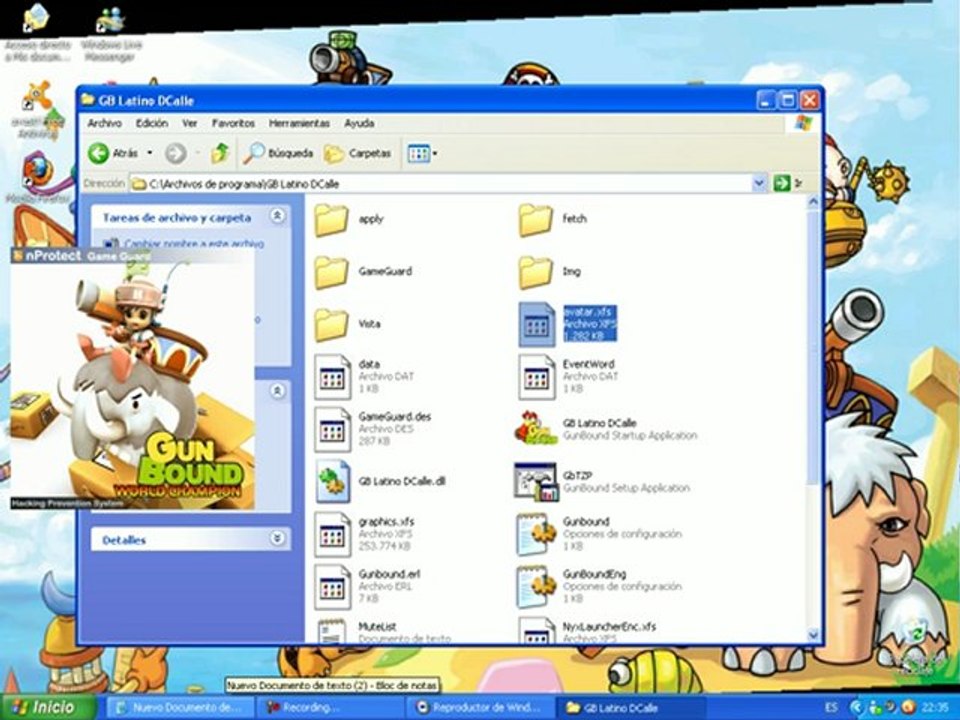
Task: Select the GameGuard.des file icon
Action: [332, 430]
